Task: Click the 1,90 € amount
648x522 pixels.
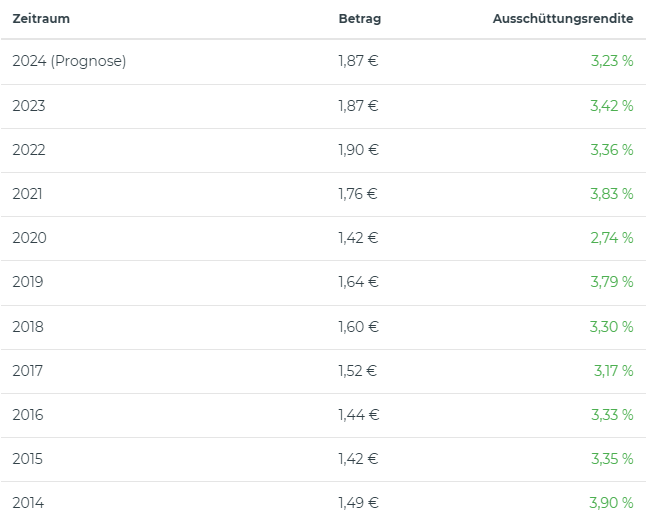Action: pyautogui.click(x=358, y=150)
